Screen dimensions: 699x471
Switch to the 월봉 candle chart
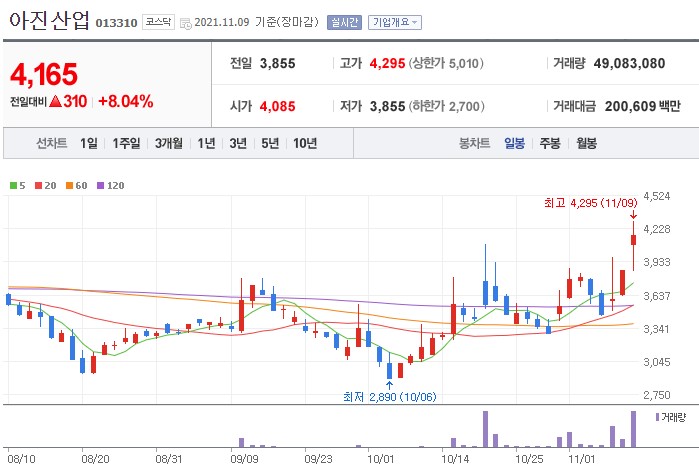(x=586, y=143)
